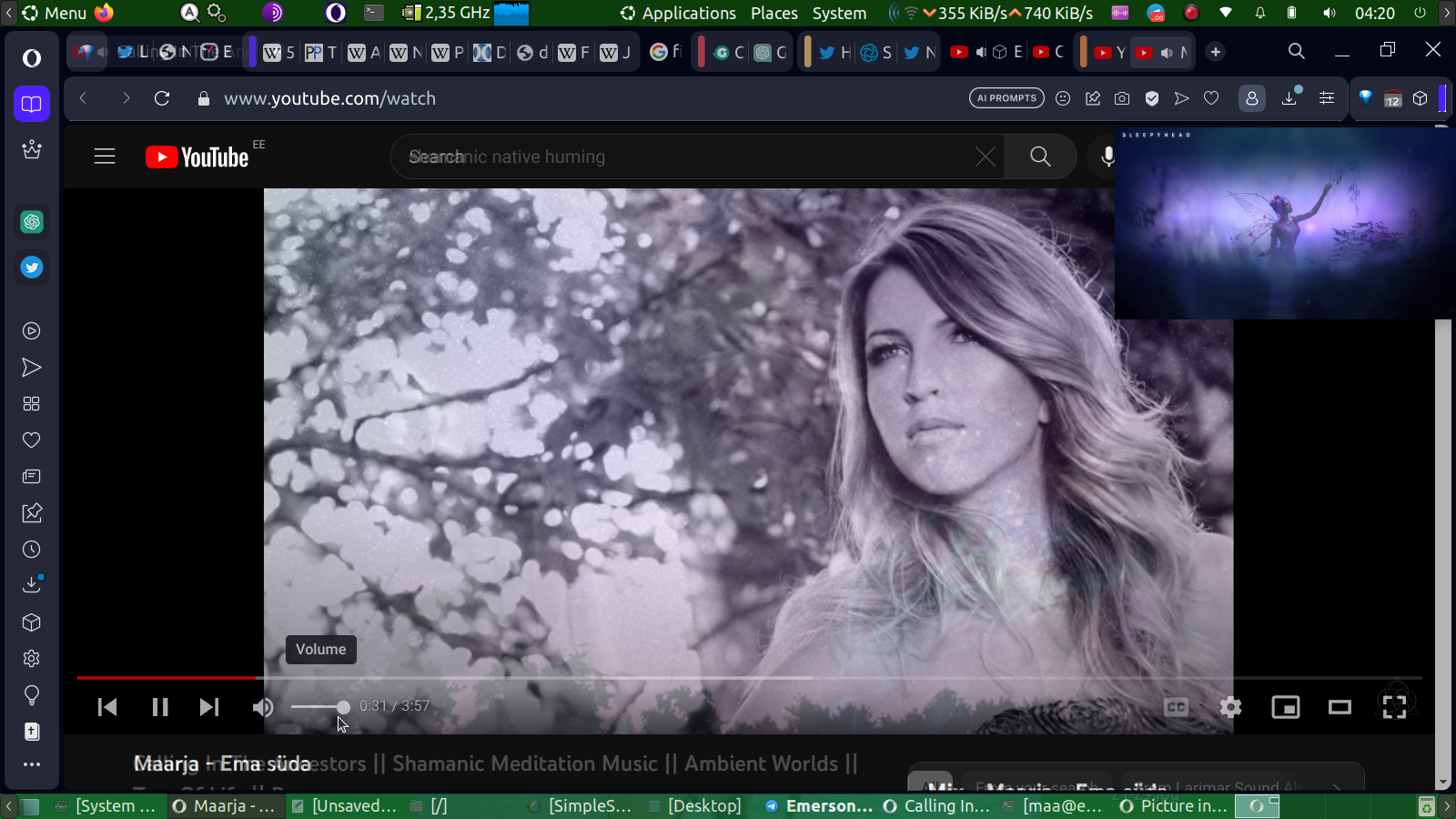Open the Opera downloads dropdown in toolbar
Viewport: 1456px width, 819px height.
click(x=1289, y=98)
